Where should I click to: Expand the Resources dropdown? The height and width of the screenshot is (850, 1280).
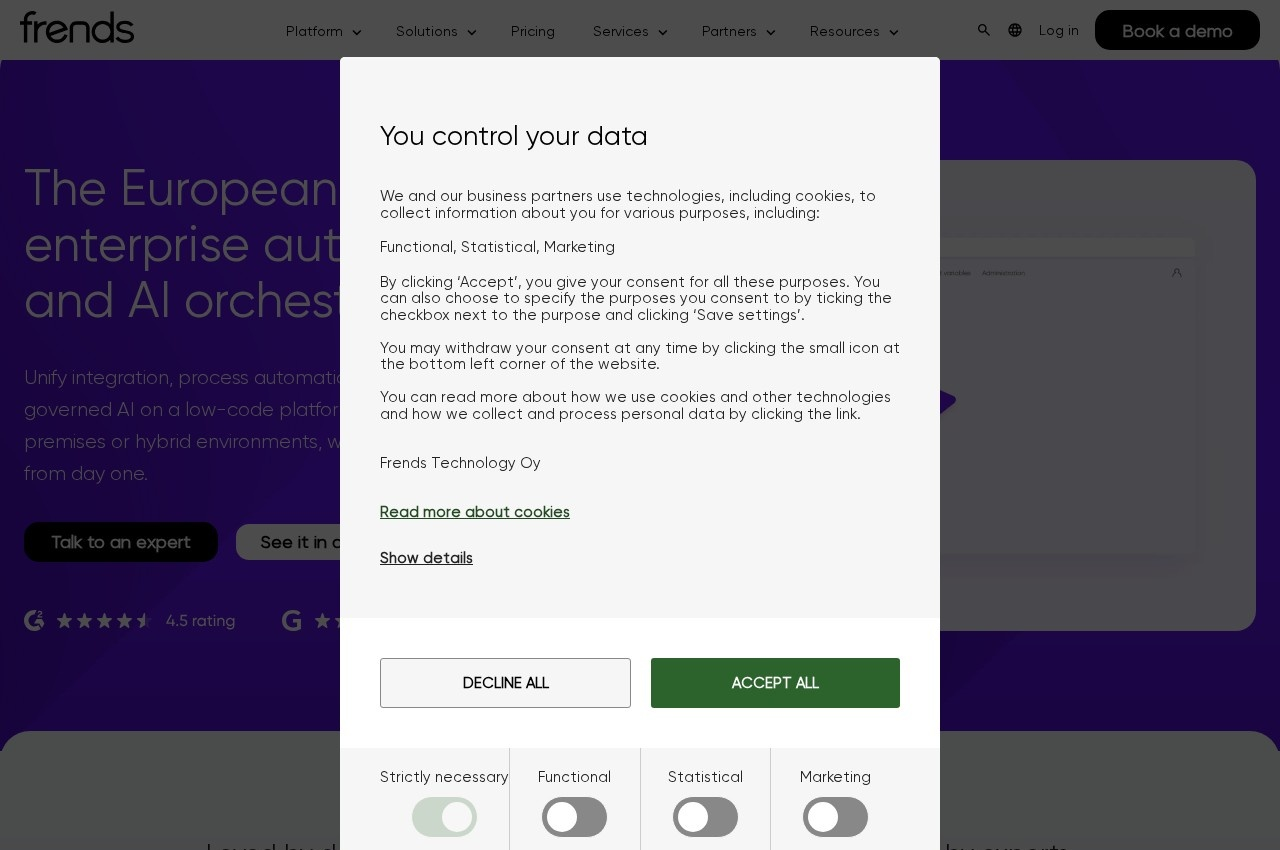click(x=854, y=31)
